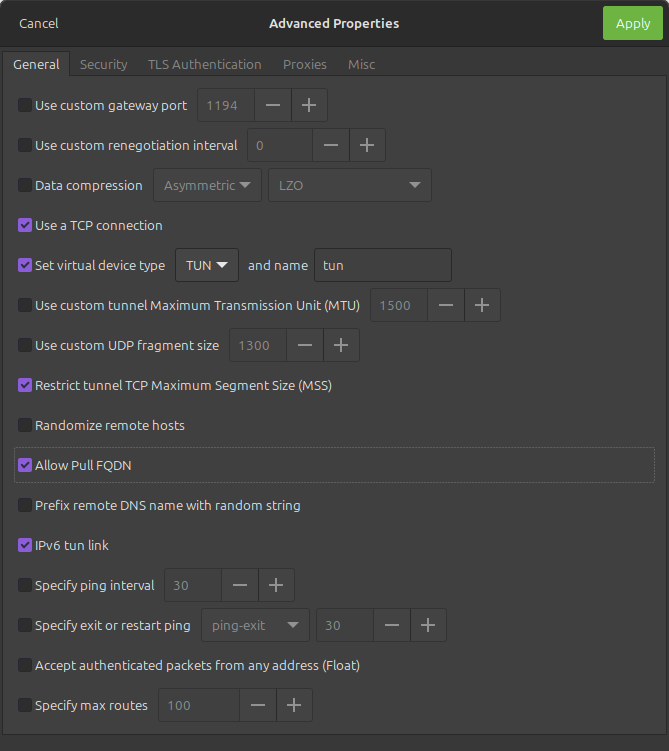Switch to the Security tab
Image resolution: width=669 pixels, height=751 pixels.
pos(104,64)
